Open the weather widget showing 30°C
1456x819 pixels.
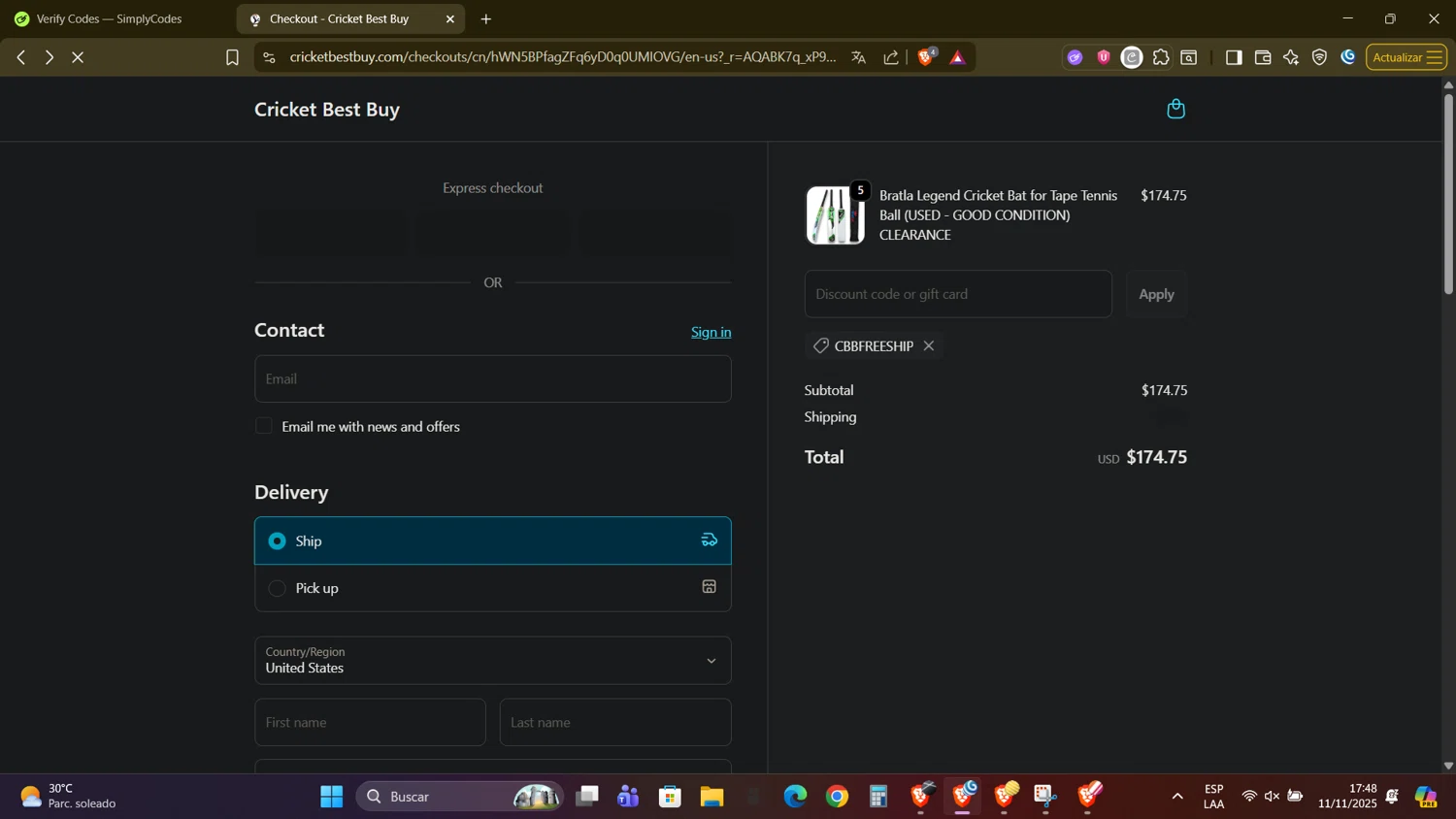click(x=68, y=797)
